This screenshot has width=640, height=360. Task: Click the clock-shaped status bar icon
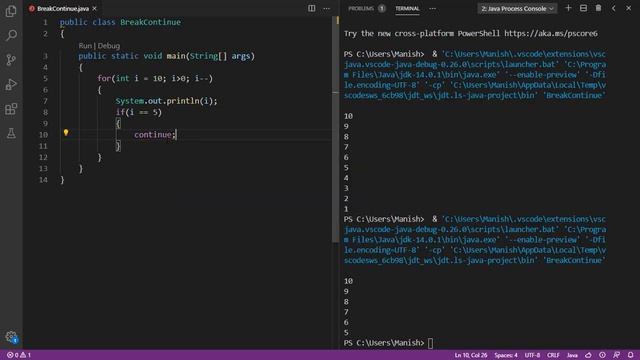[x=602, y=355]
